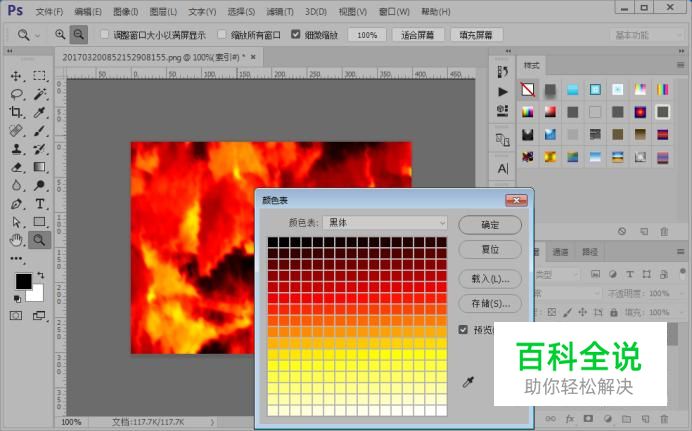Screen dimensions: 692x431
Task: Select top-left black swatch in color table
Action: point(273,242)
